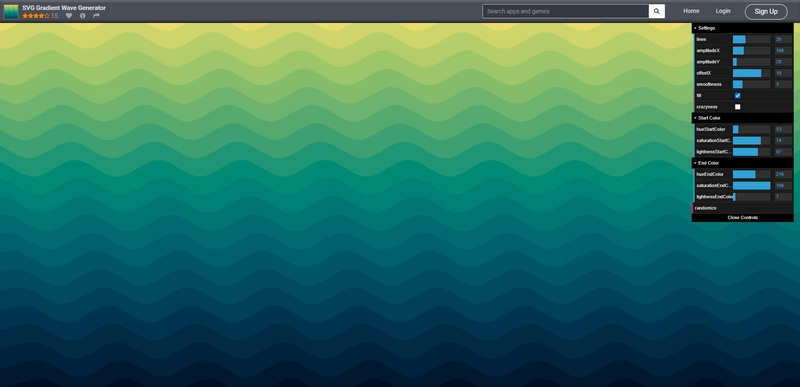Disable the fill checkbox
This screenshot has width=800, height=387.
(738, 96)
